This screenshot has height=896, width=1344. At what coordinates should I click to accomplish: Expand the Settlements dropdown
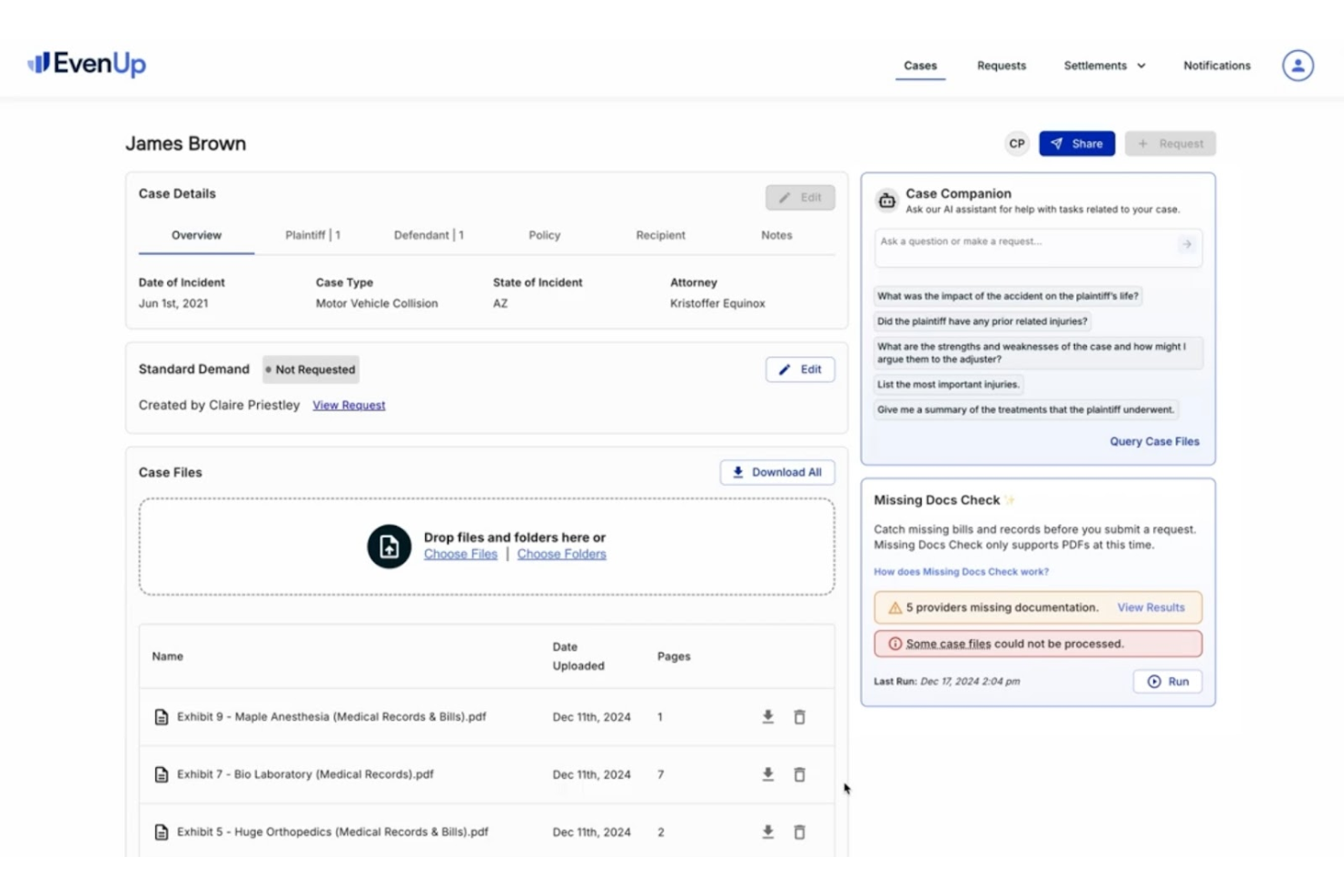[x=1104, y=65]
